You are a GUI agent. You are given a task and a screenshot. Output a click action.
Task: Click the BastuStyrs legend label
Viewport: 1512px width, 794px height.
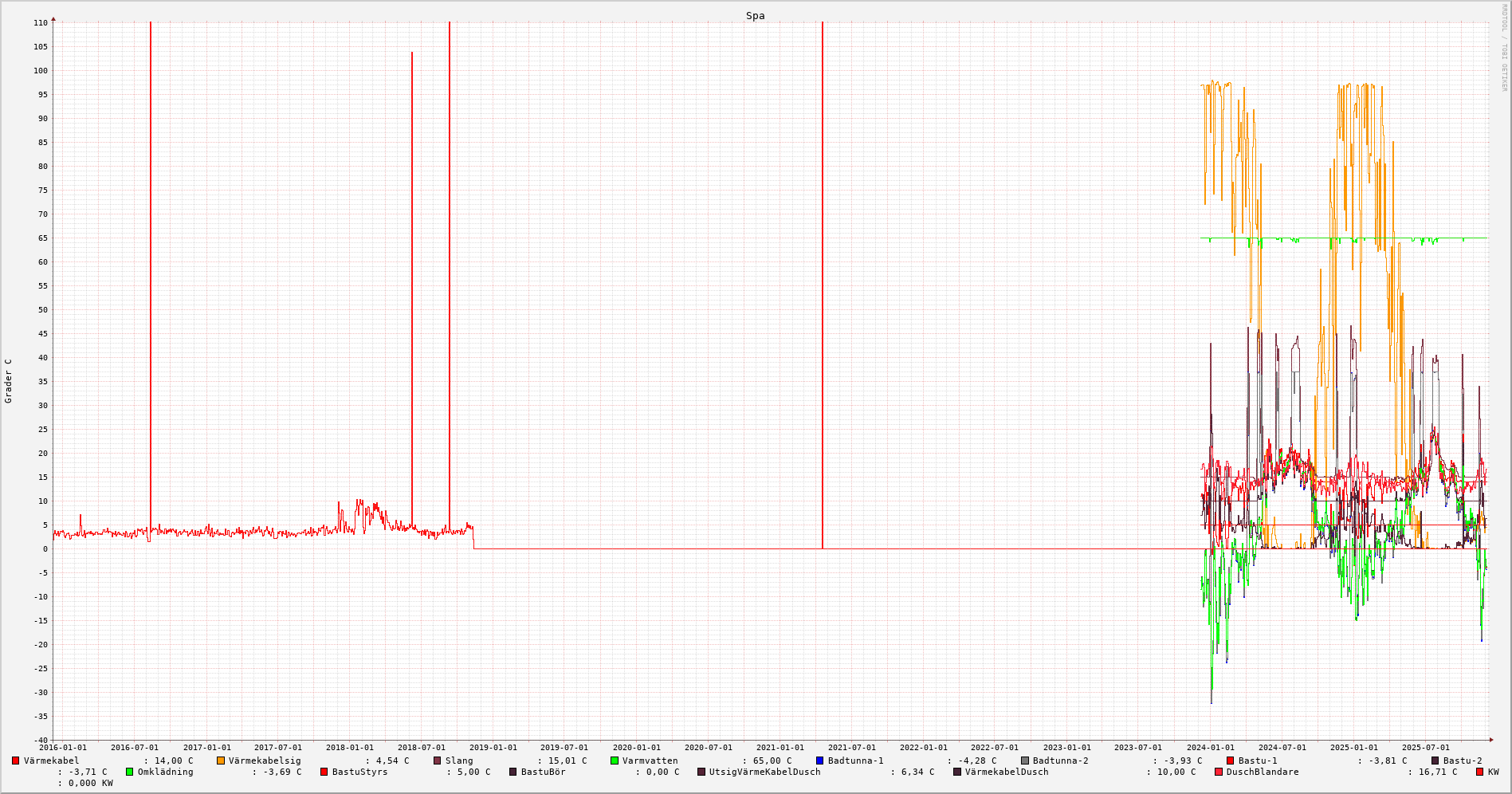click(x=359, y=772)
